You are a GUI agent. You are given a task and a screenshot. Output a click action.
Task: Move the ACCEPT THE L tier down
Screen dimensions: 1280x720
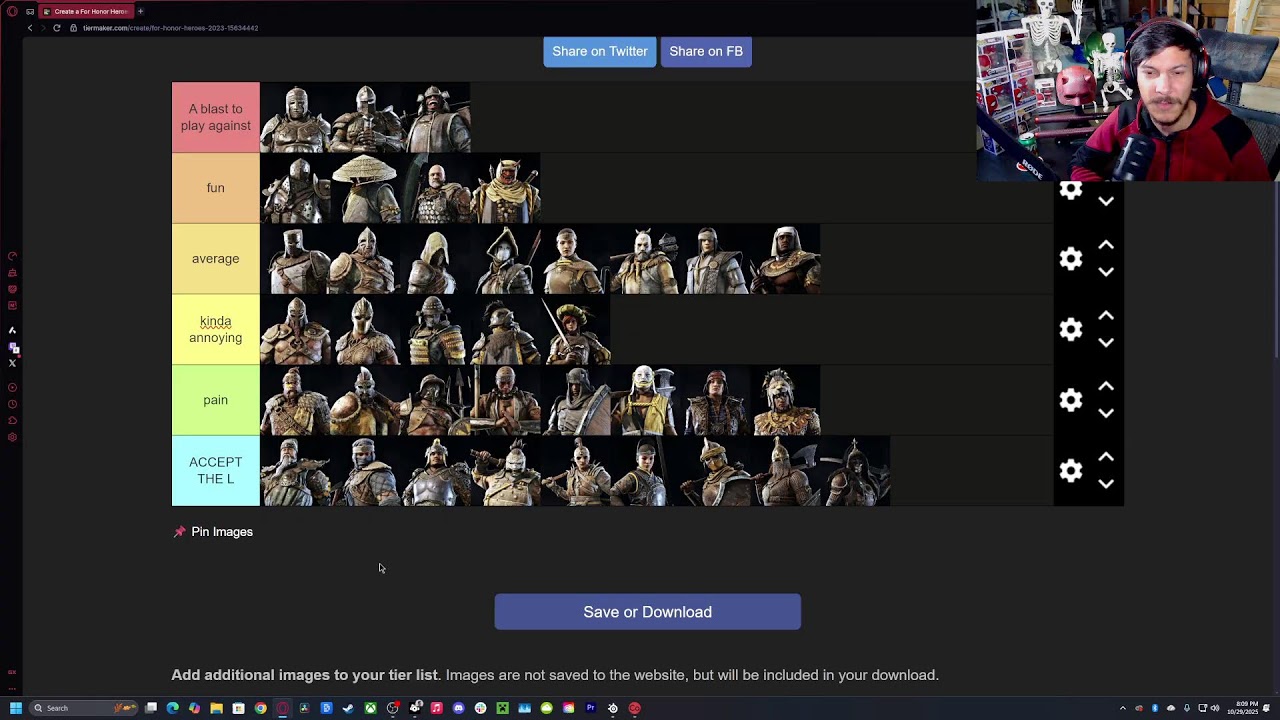tap(1106, 484)
